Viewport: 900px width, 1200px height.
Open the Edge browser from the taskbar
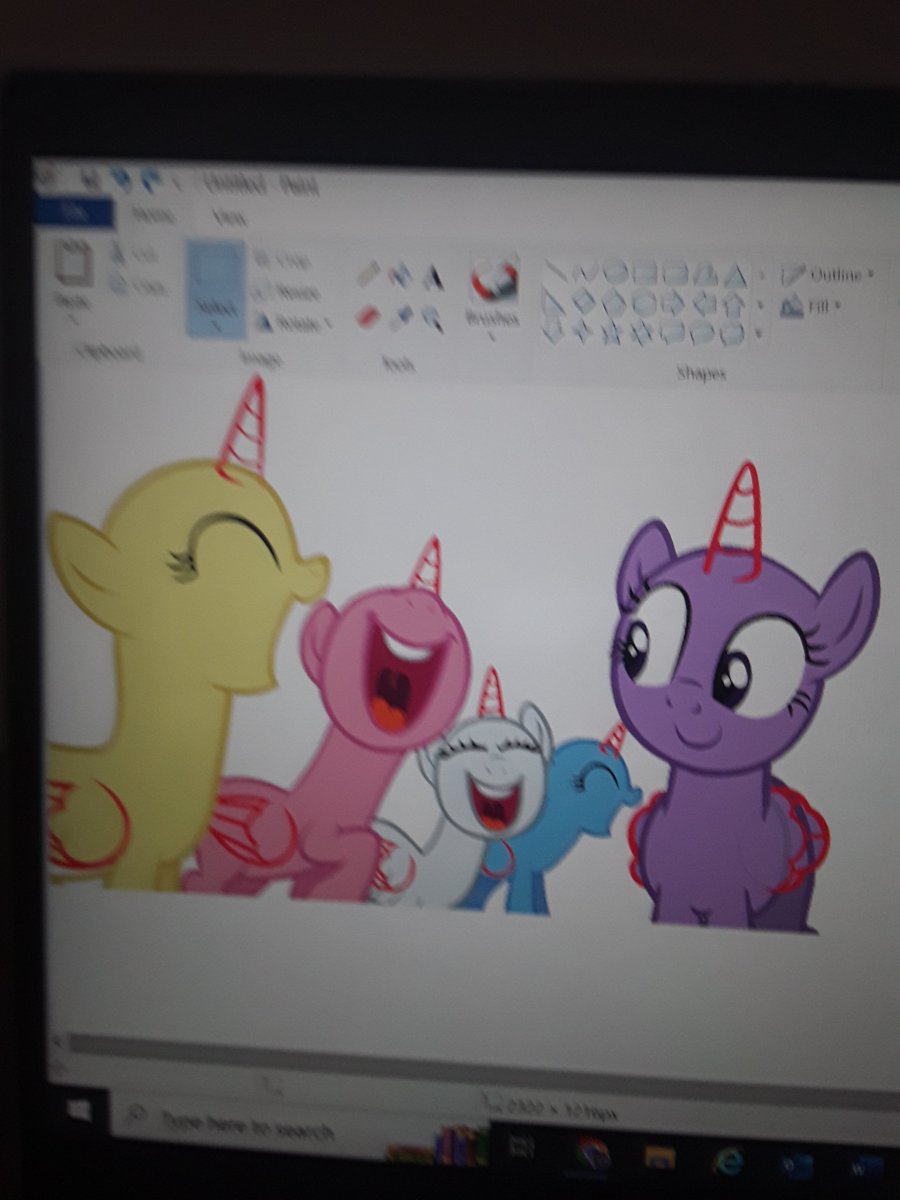click(727, 1160)
